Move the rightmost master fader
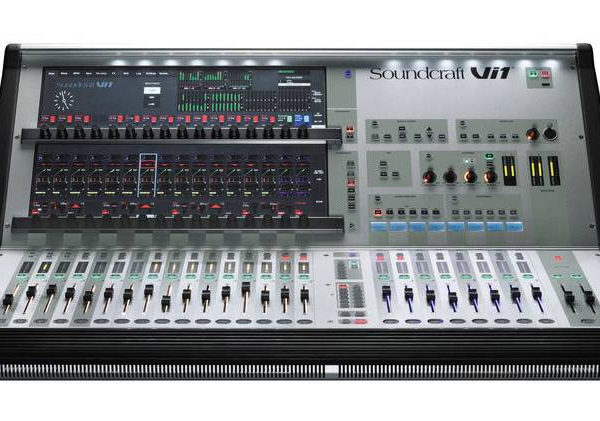Viewport: 600px width, 421px height. pos(588,296)
